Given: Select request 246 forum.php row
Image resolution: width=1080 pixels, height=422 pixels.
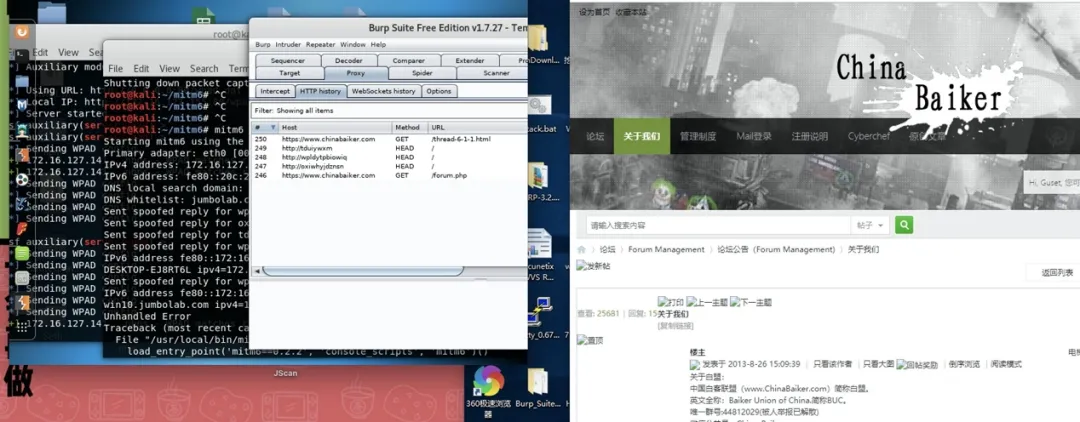Looking at the screenshot, I should click(390, 176).
